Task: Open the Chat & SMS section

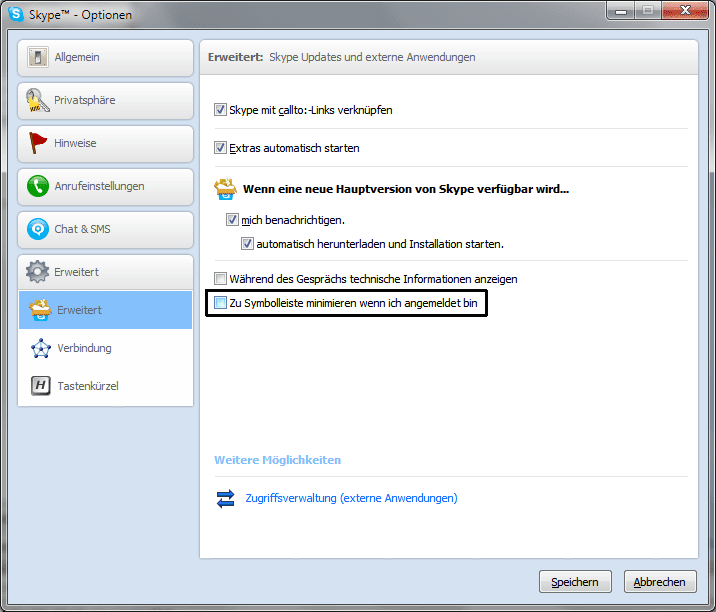Action: (x=105, y=229)
